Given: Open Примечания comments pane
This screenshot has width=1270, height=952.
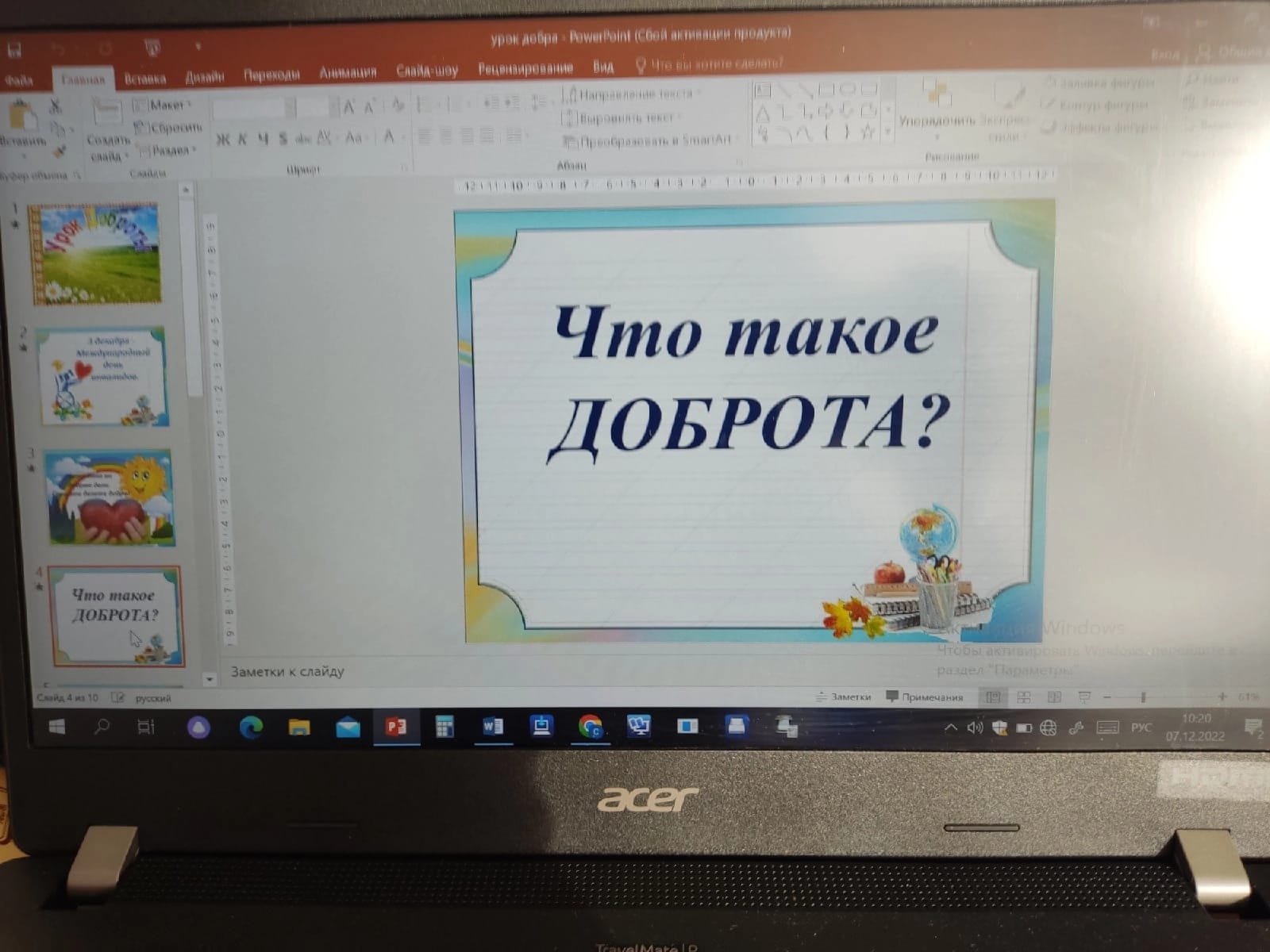Looking at the screenshot, I should coord(925,697).
